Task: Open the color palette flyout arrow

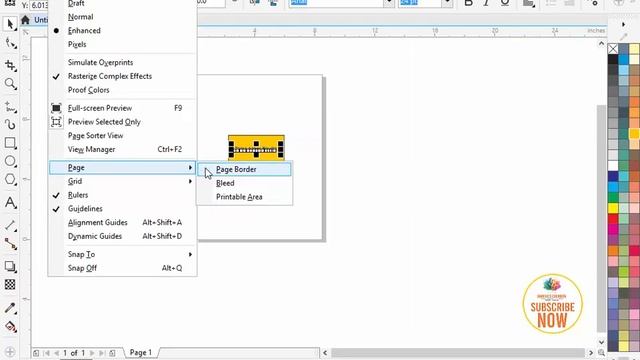Action: click(x=623, y=24)
